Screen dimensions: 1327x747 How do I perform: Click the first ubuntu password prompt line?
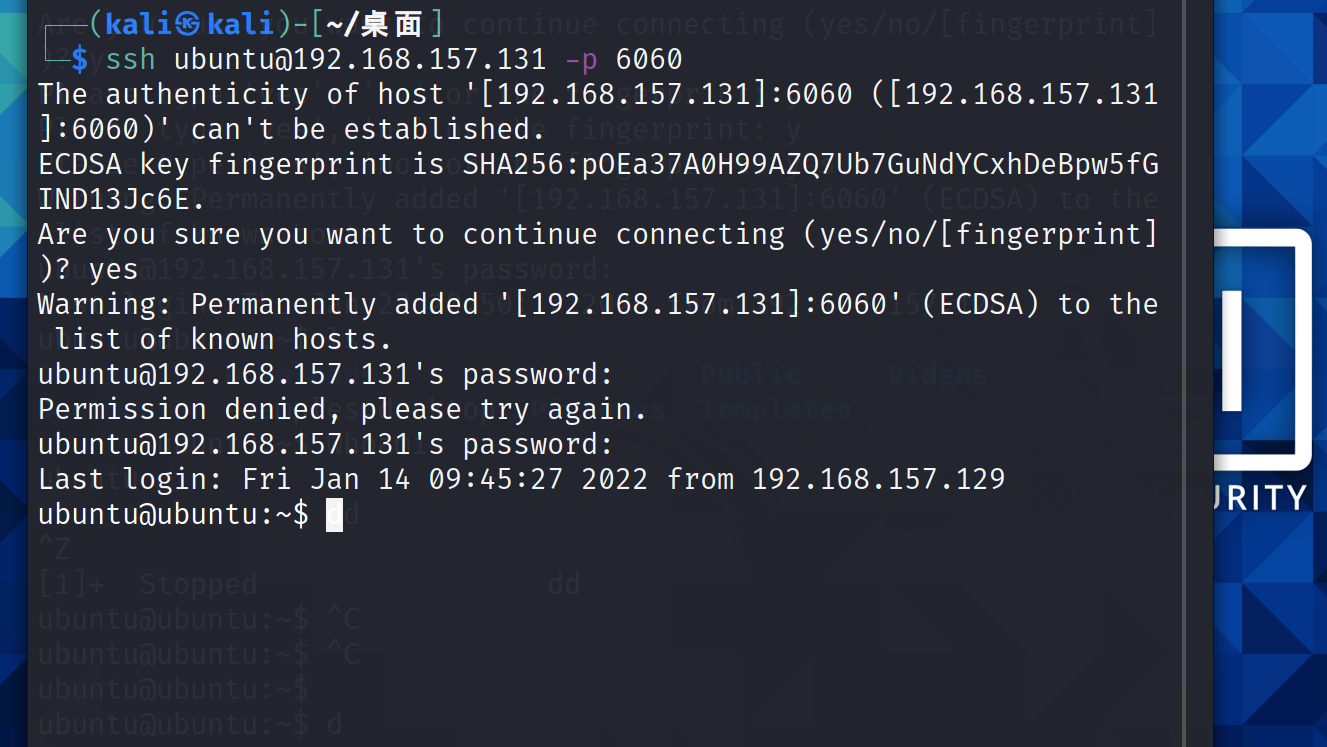(x=326, y=375)
